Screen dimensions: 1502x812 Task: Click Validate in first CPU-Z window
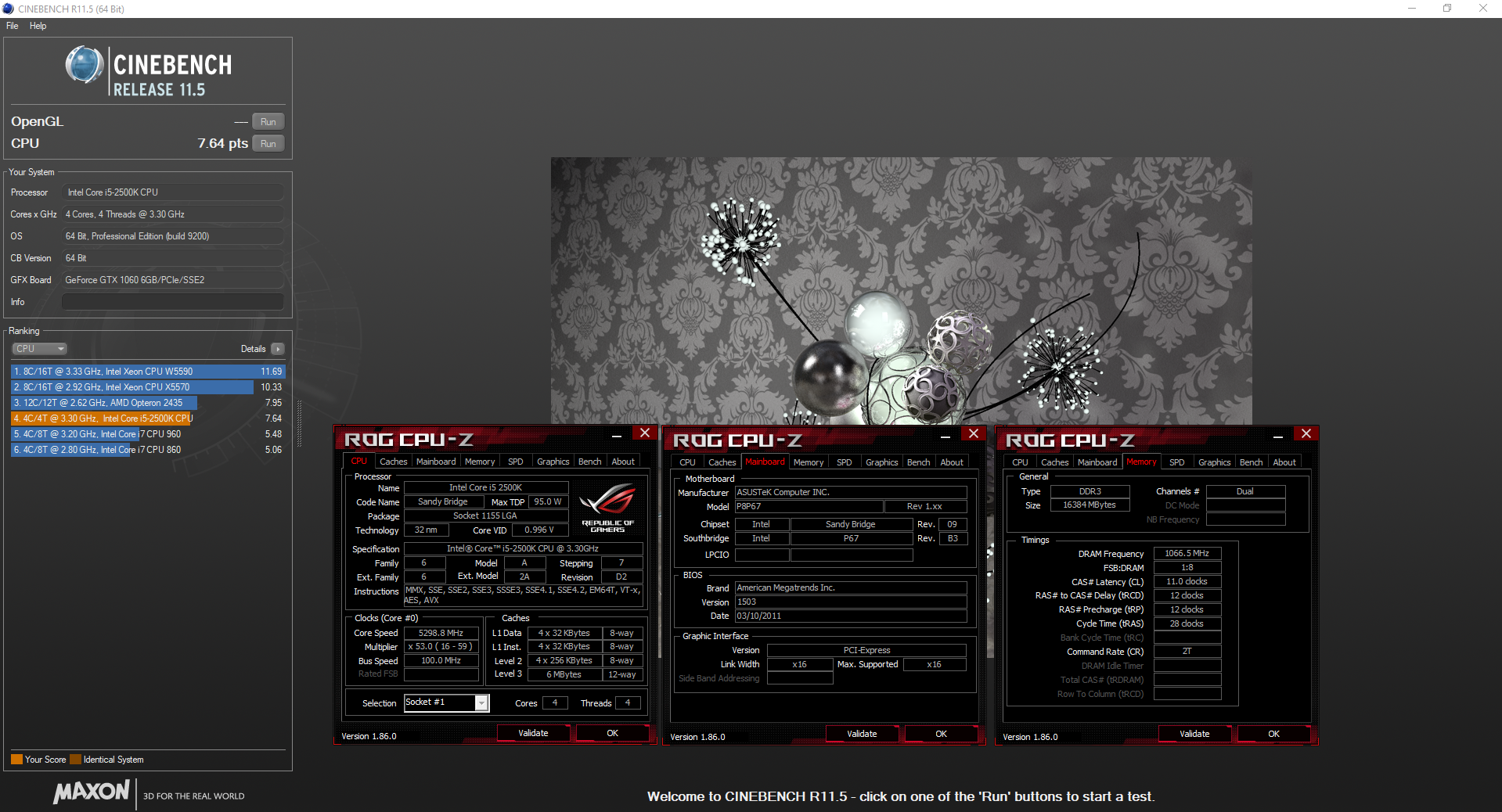(533, 733)
